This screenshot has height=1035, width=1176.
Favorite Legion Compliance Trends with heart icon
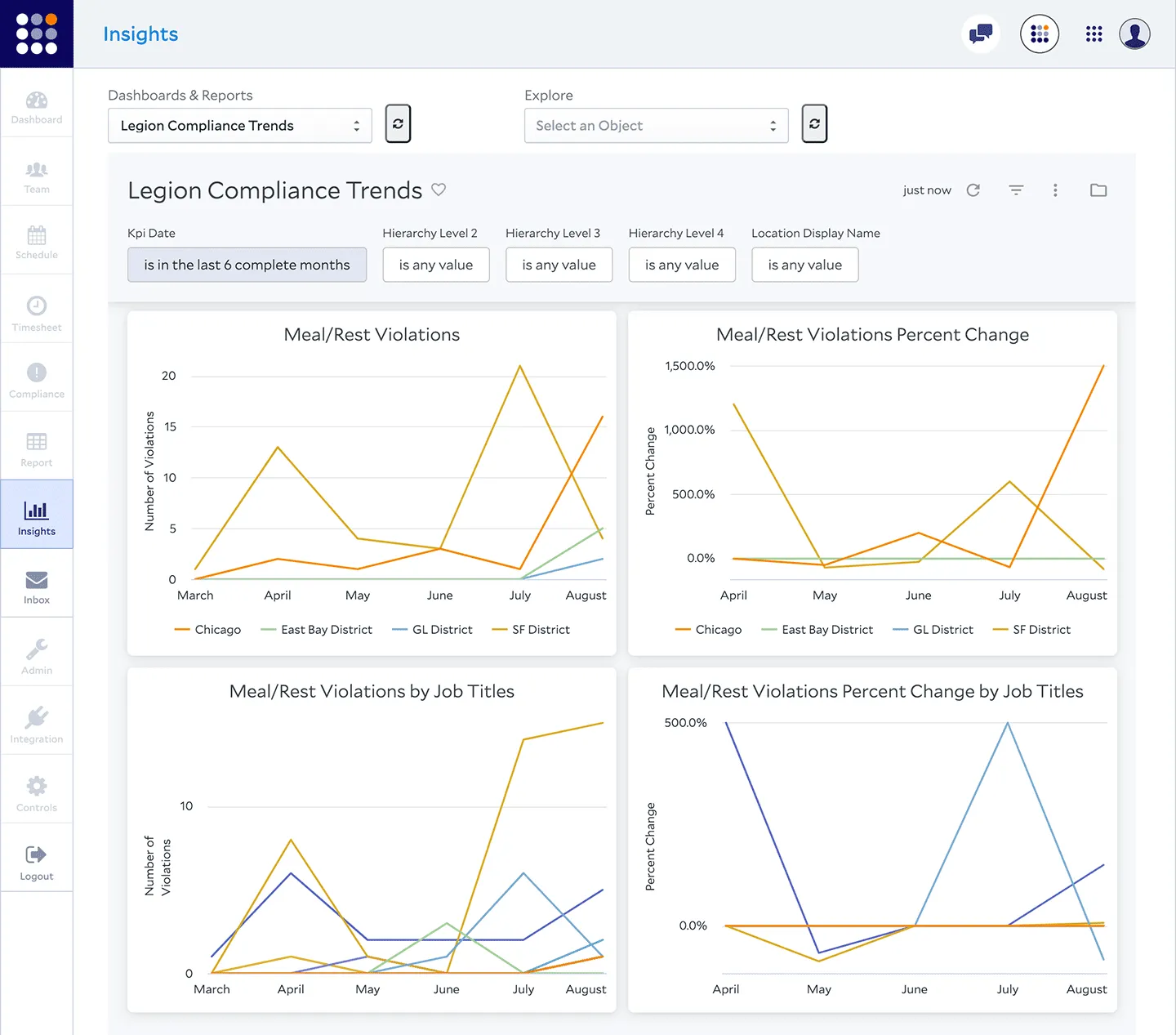[x=439, y=190]
